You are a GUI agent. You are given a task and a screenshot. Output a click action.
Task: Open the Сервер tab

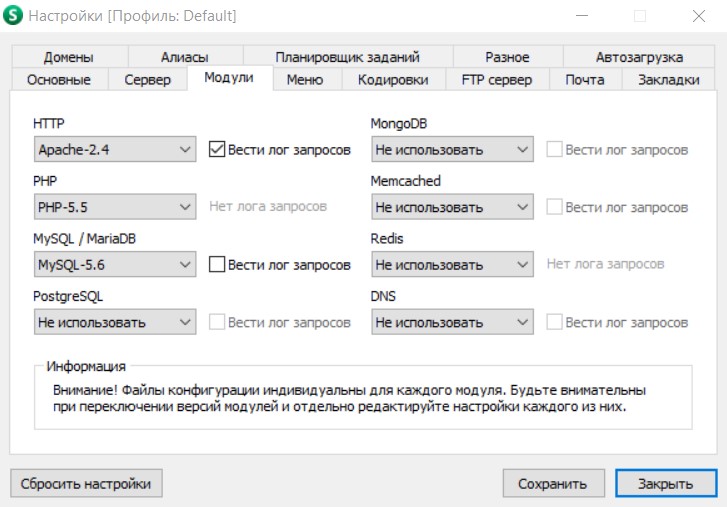147,80
